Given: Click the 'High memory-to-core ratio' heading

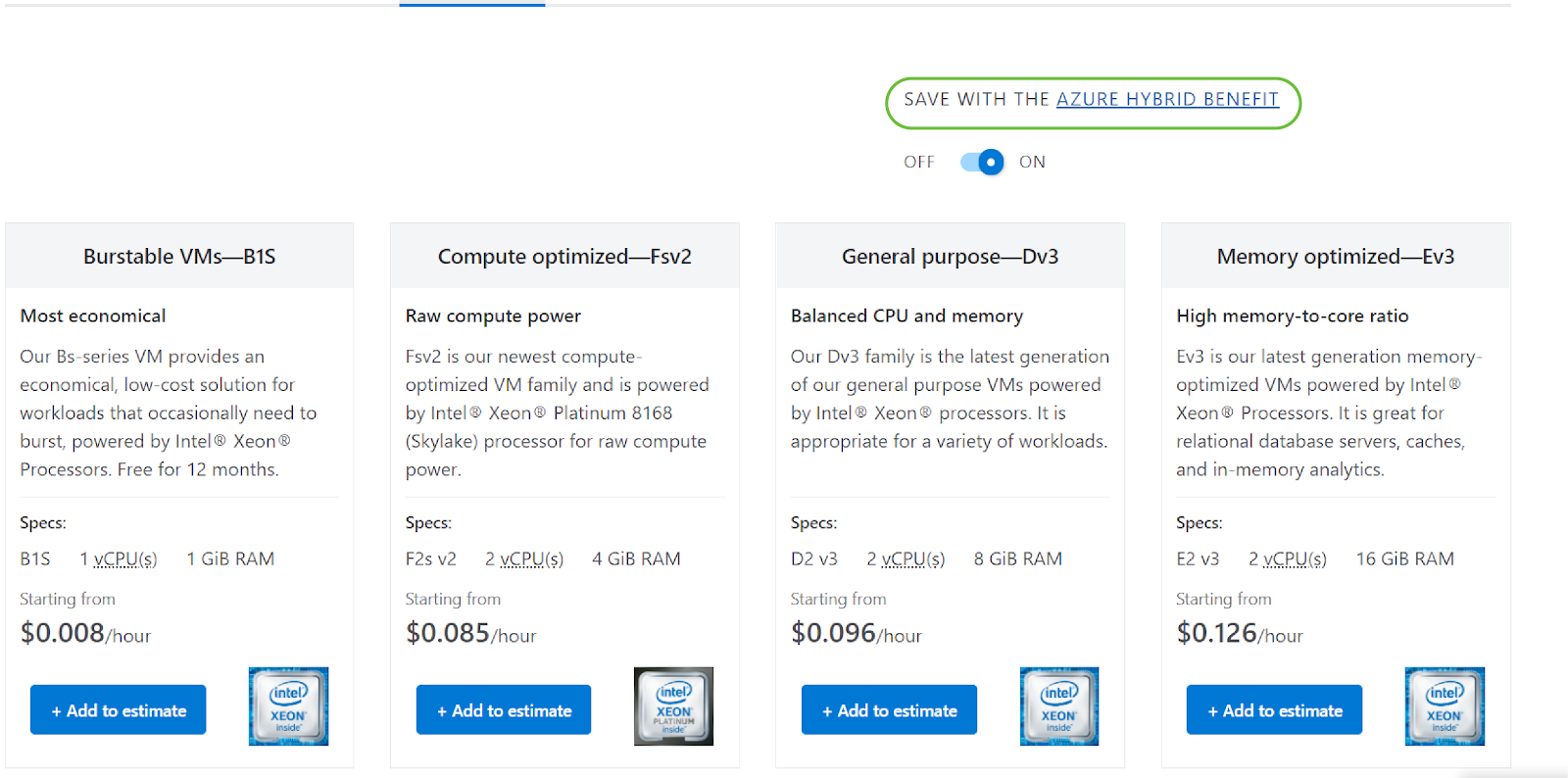Looking at the screenshot, I should (x=1293, y=316).
